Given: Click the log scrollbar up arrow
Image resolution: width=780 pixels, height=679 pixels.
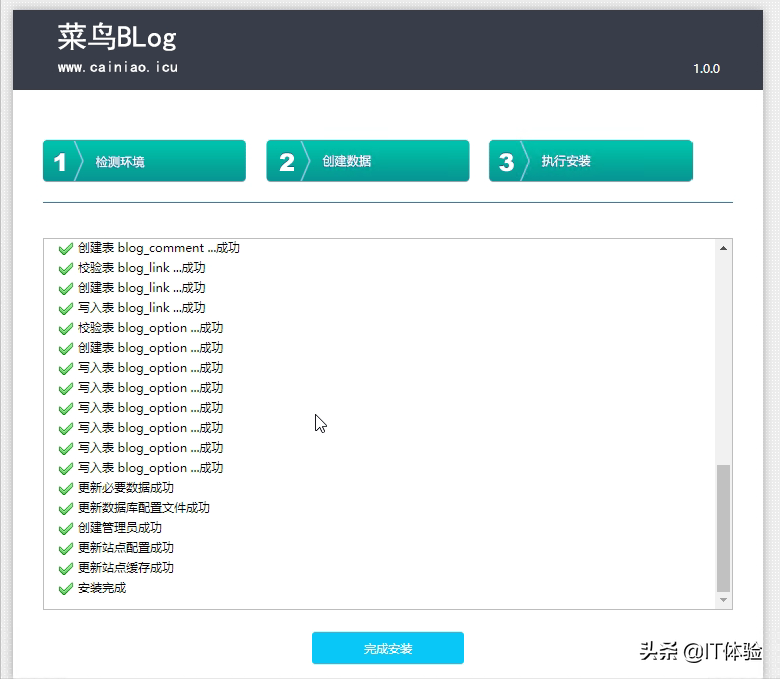Looking at the screenshot, I should coord(723,248).
